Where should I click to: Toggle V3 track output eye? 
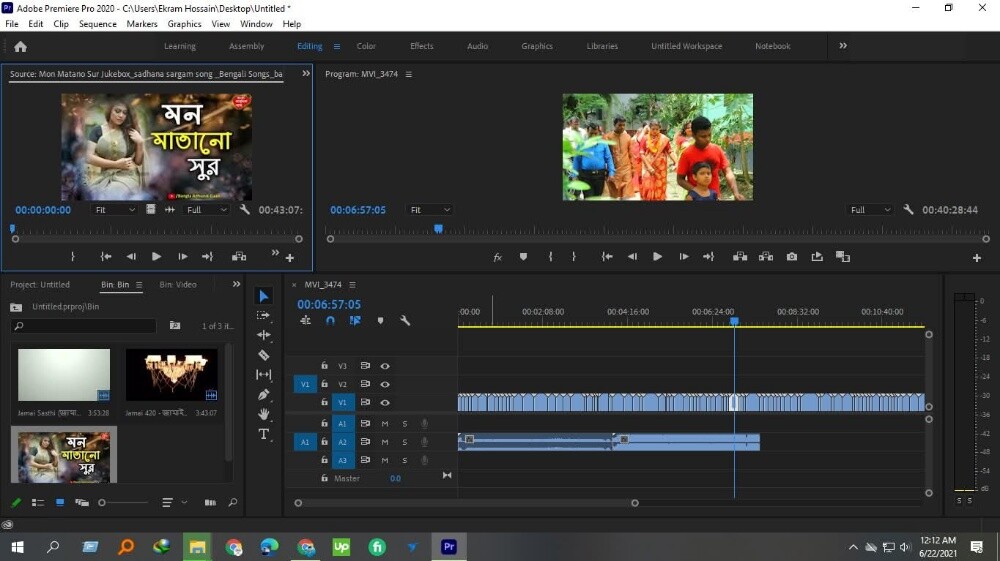385,366
